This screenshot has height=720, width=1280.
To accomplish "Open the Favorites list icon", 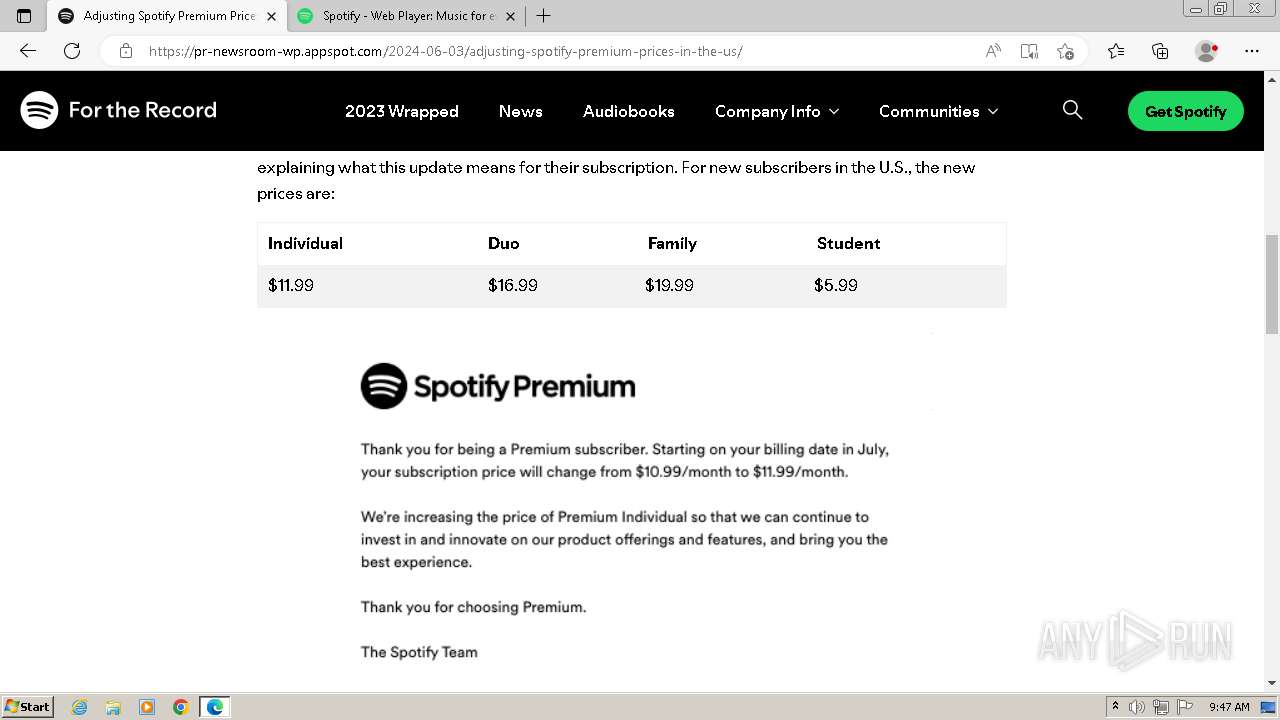I will [x=1116, y=51].
